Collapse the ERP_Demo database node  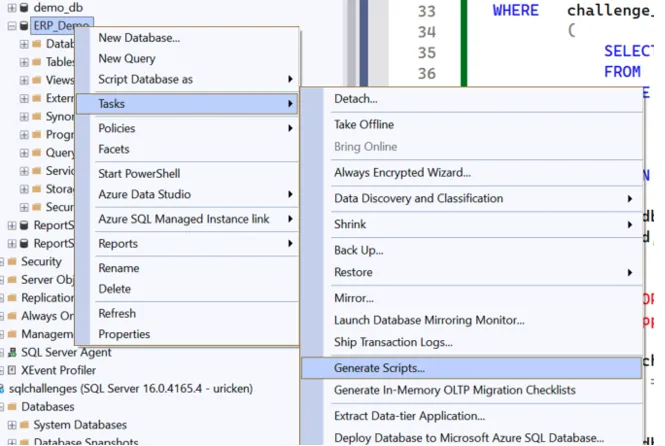(11, 26)
